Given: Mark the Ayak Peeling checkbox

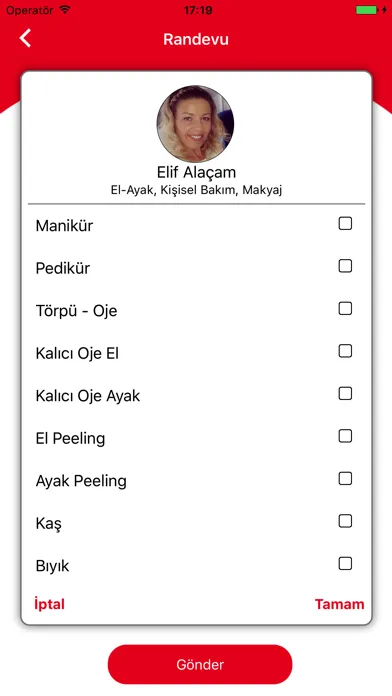Looking at the screenshot, I should click(345, 478).
